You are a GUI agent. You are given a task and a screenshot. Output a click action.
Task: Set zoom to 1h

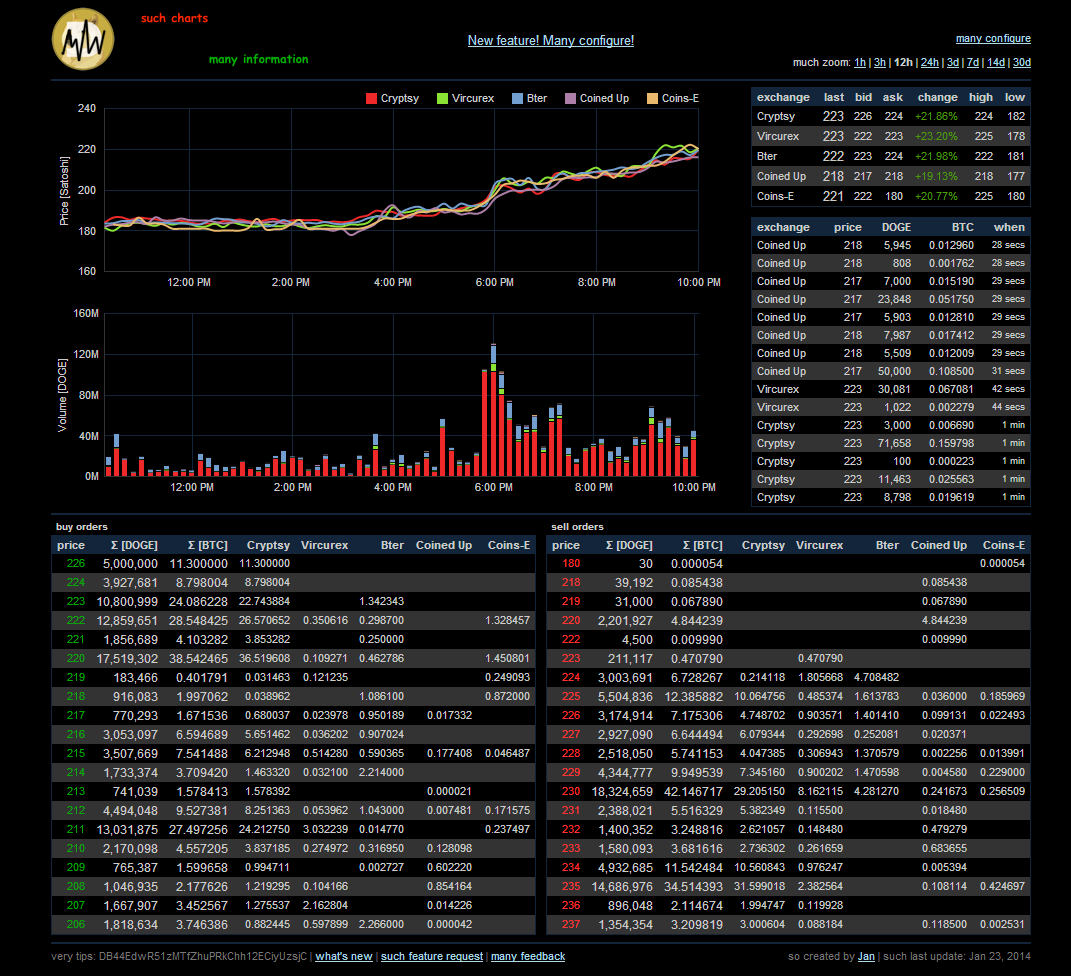(x=859, y=62)
